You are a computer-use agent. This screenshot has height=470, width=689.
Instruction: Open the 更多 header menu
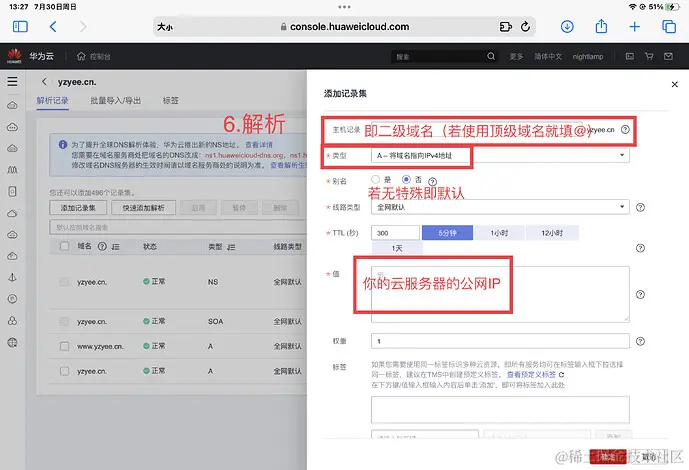tap(516, 56)
